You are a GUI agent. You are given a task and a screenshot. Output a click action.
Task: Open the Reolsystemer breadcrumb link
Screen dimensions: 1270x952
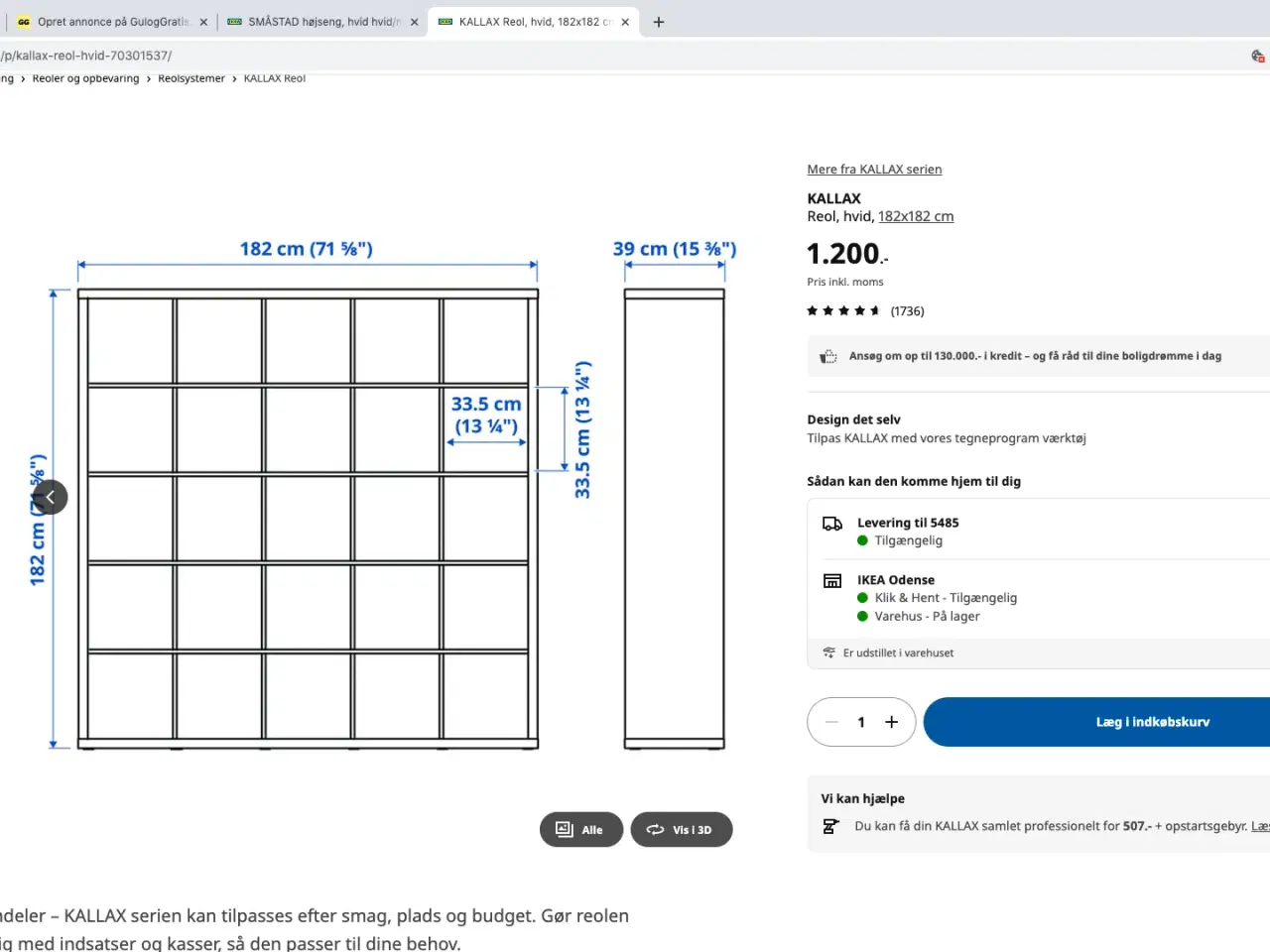click(x=191, y=78)
